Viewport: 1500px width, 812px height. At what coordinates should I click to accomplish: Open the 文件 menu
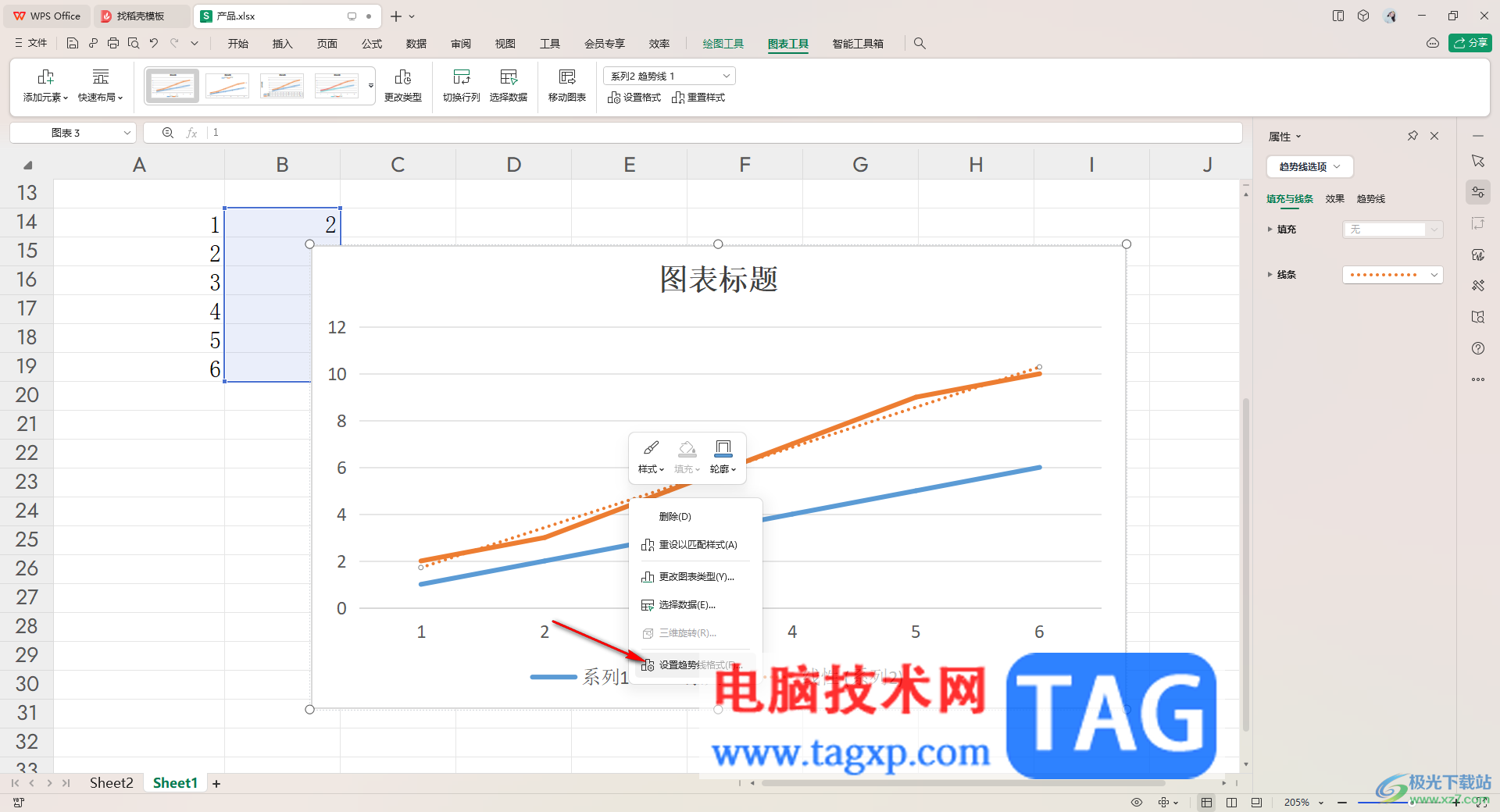point(31,44)
